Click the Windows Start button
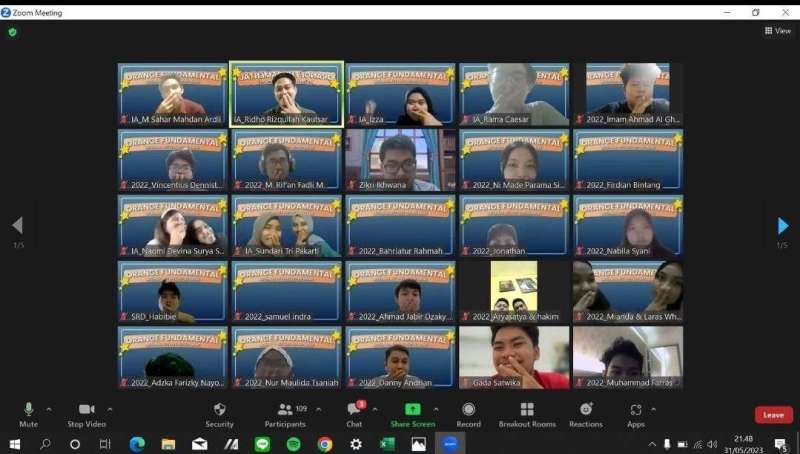Viewport: 800px width, 454px height. 15,444
